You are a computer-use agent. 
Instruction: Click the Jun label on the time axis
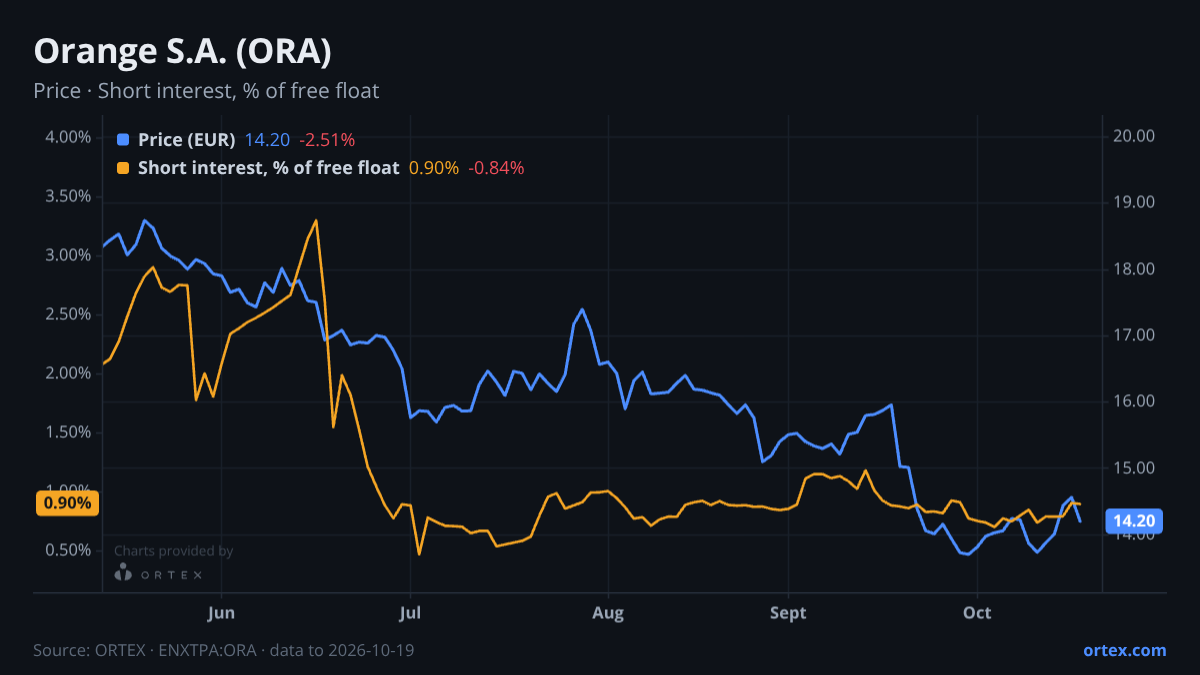[221, 612]
